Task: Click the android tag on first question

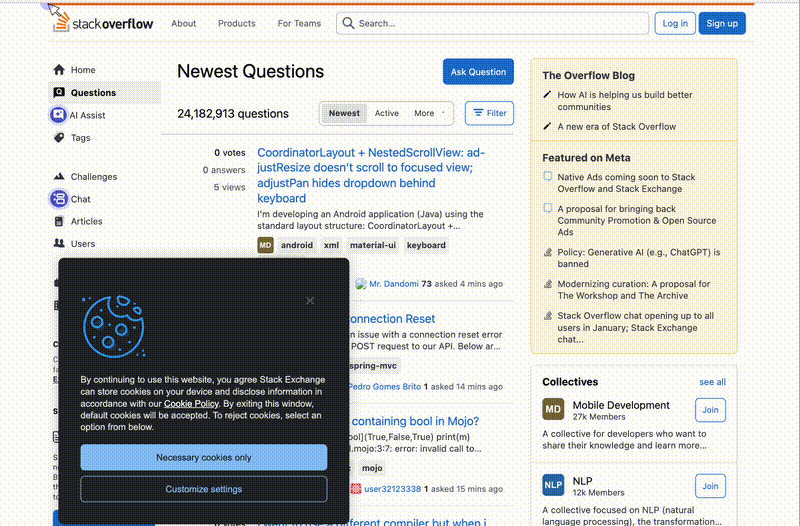Action: pos(297,245)
